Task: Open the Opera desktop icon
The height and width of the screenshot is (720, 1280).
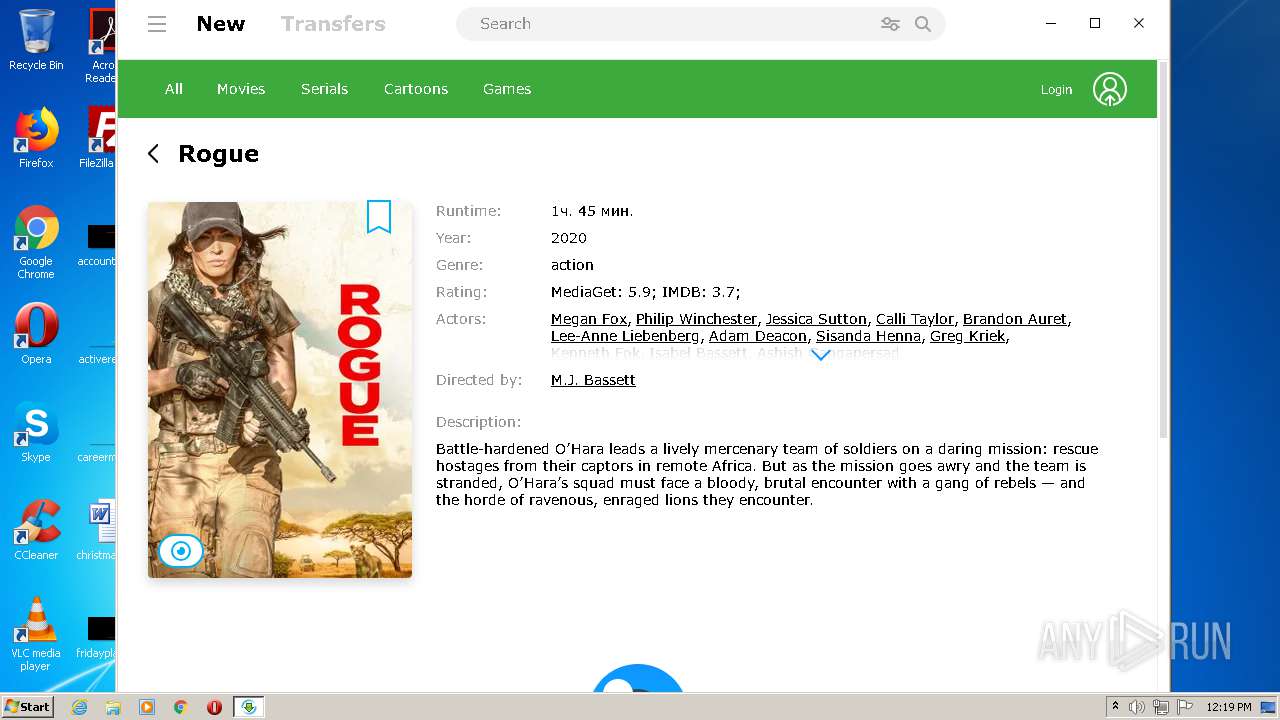Action: [x=36, y=334]
